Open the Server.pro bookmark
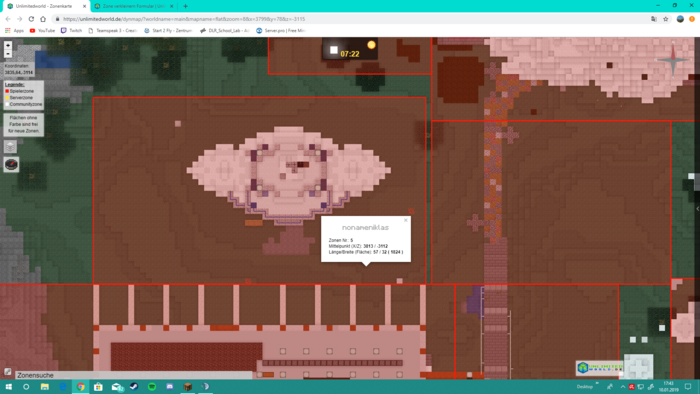 [281, 31]
